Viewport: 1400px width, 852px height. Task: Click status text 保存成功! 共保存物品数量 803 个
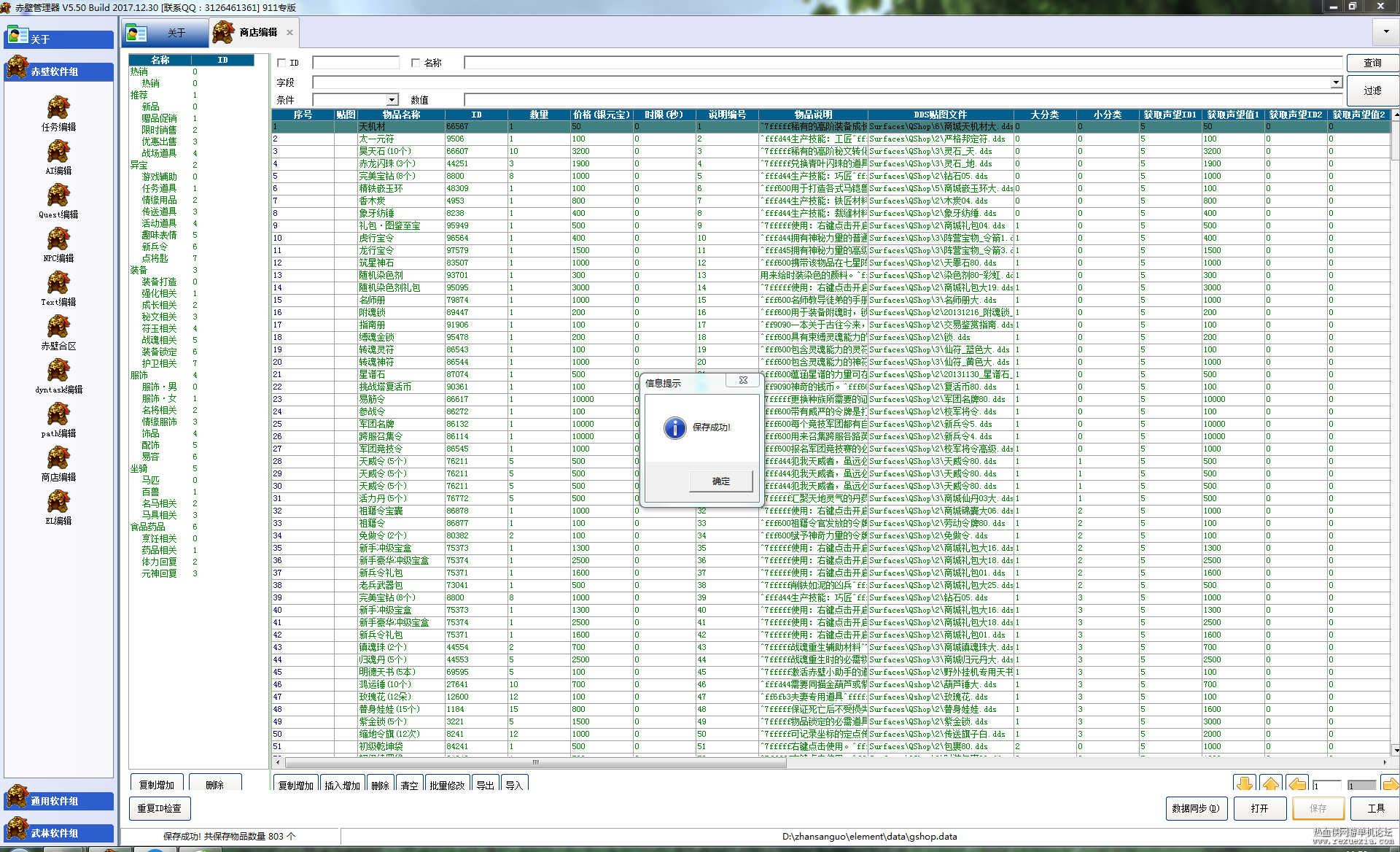(x=229, y=837)
